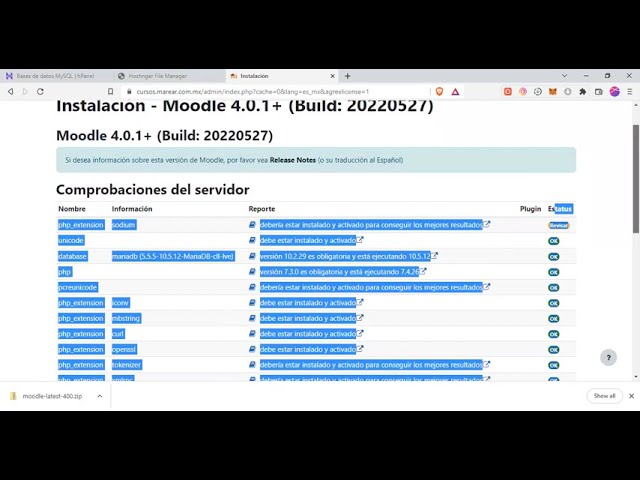
Task: Click Show all downloads button
Action: 604,396
